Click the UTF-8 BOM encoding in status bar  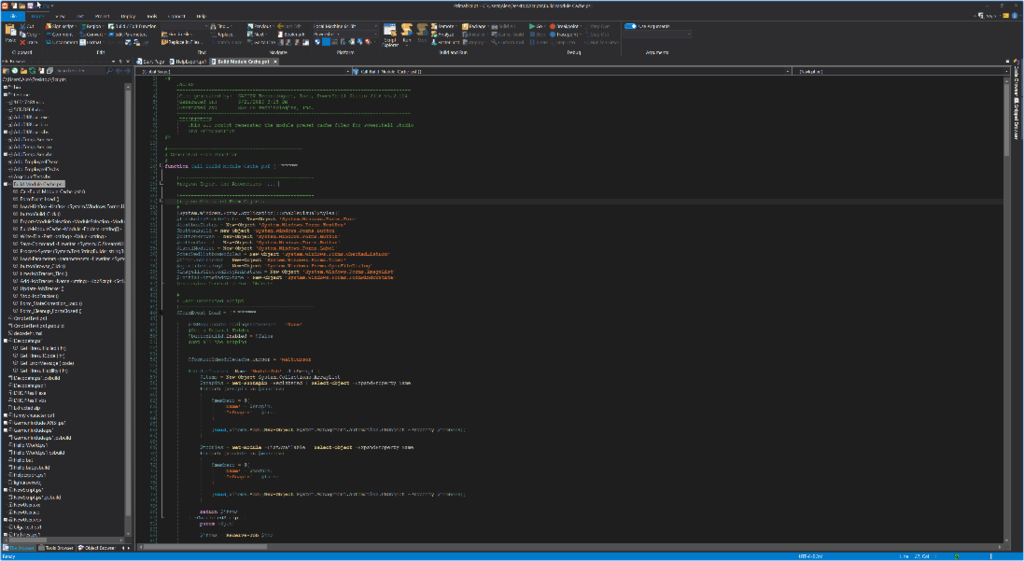click(x=810, y=556)
